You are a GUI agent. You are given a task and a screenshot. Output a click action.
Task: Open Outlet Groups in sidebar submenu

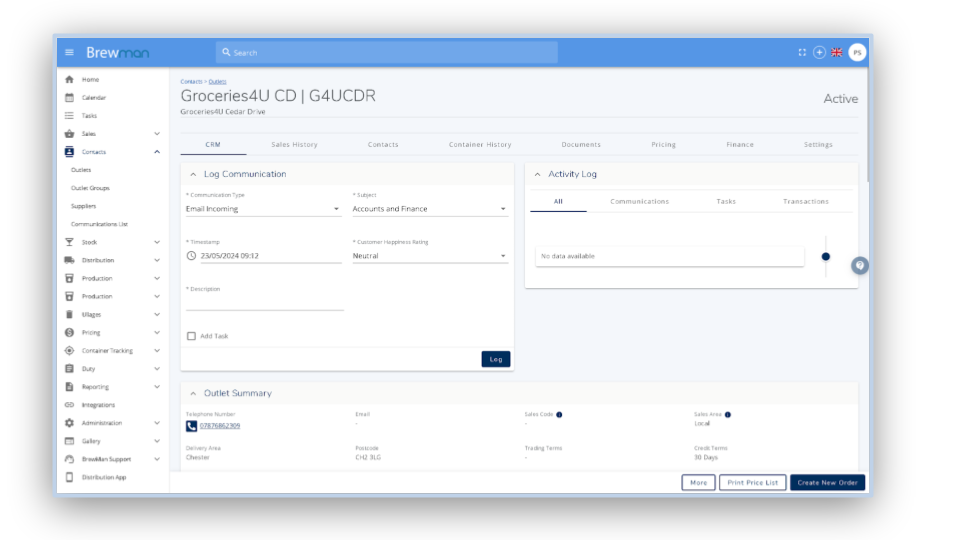tap(90, 188)
